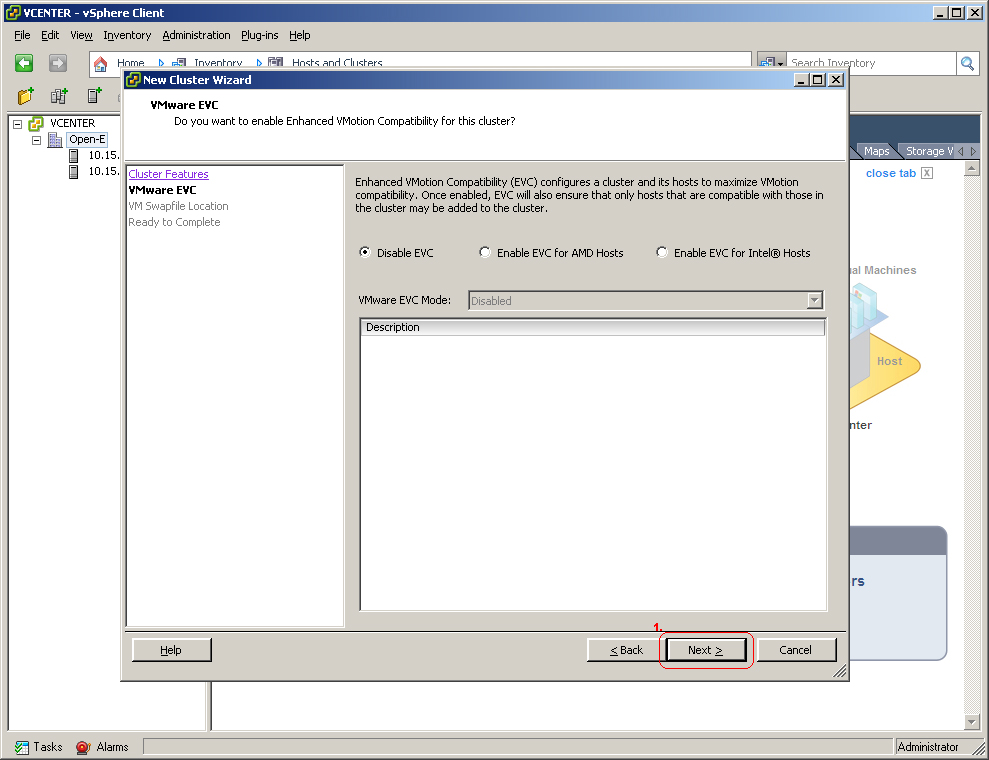Collapse the VCENTER tree node
989x760 pixels.
click(x=18, y=124)
